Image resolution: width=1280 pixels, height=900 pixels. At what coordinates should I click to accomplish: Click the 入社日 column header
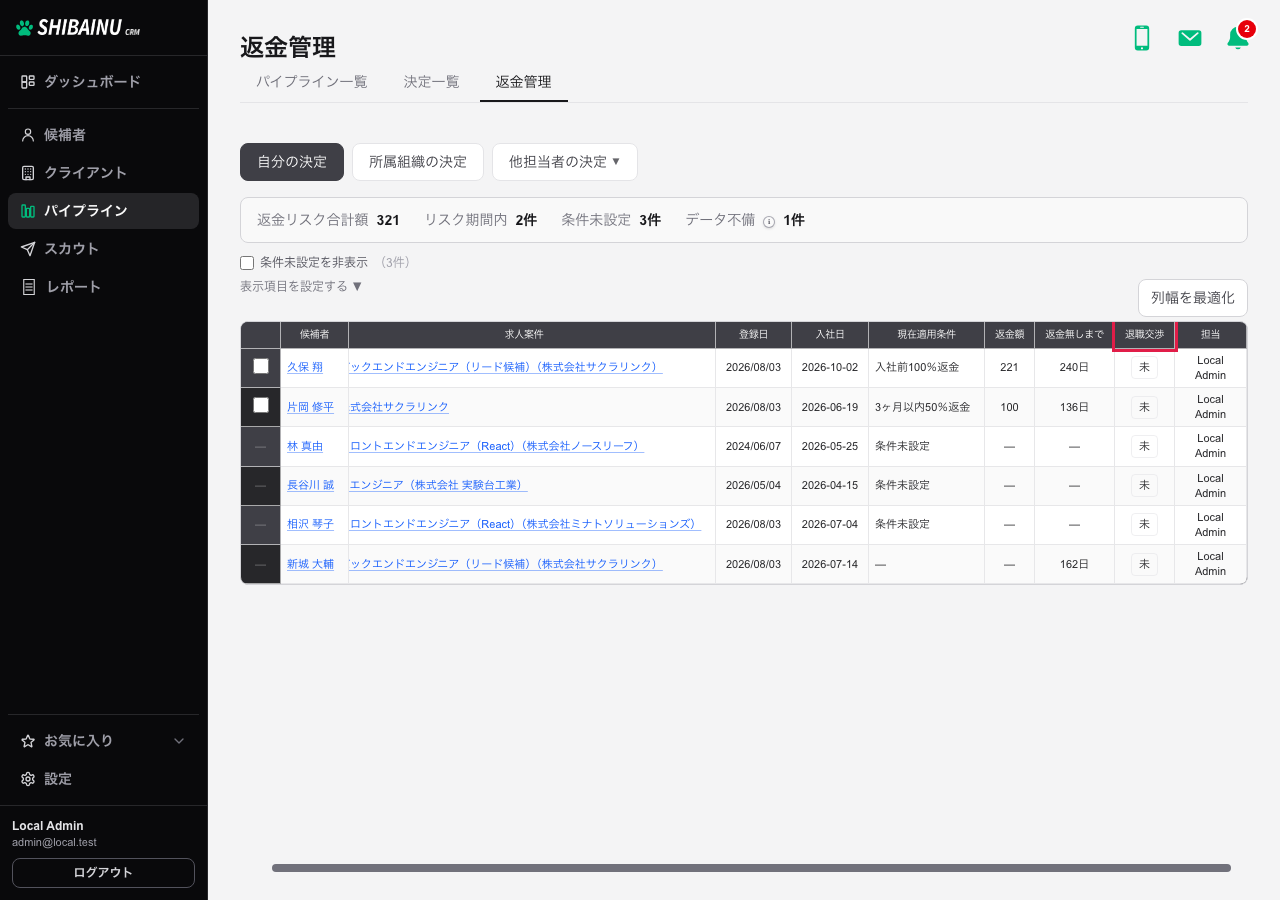[x=830, y=335]
